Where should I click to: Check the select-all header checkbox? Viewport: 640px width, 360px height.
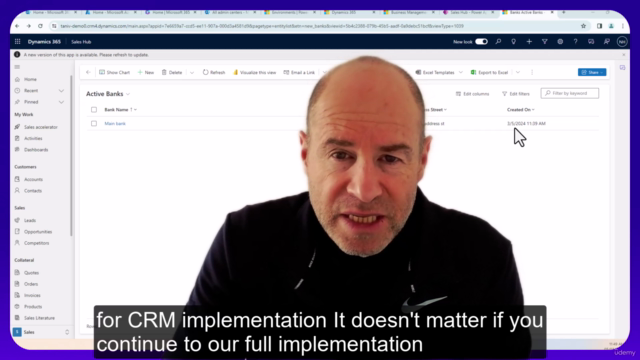pyautogui.click(x=94, y=110)
